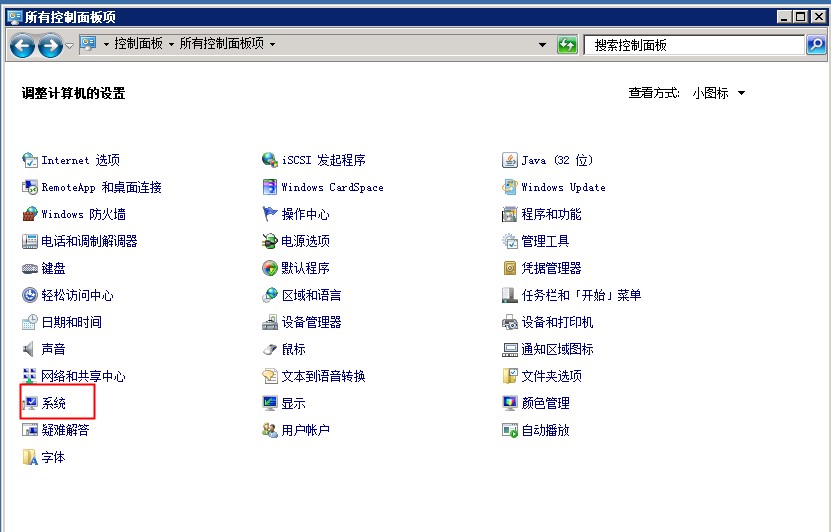Open the iSCSI 发起程序 icon

[323, 160]
